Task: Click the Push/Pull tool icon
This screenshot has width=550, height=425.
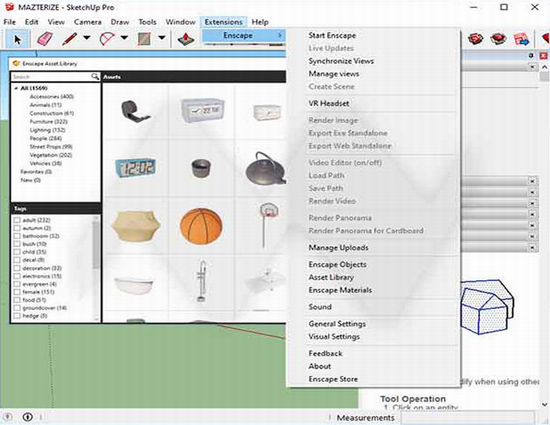Action: (x=186, y=39)
